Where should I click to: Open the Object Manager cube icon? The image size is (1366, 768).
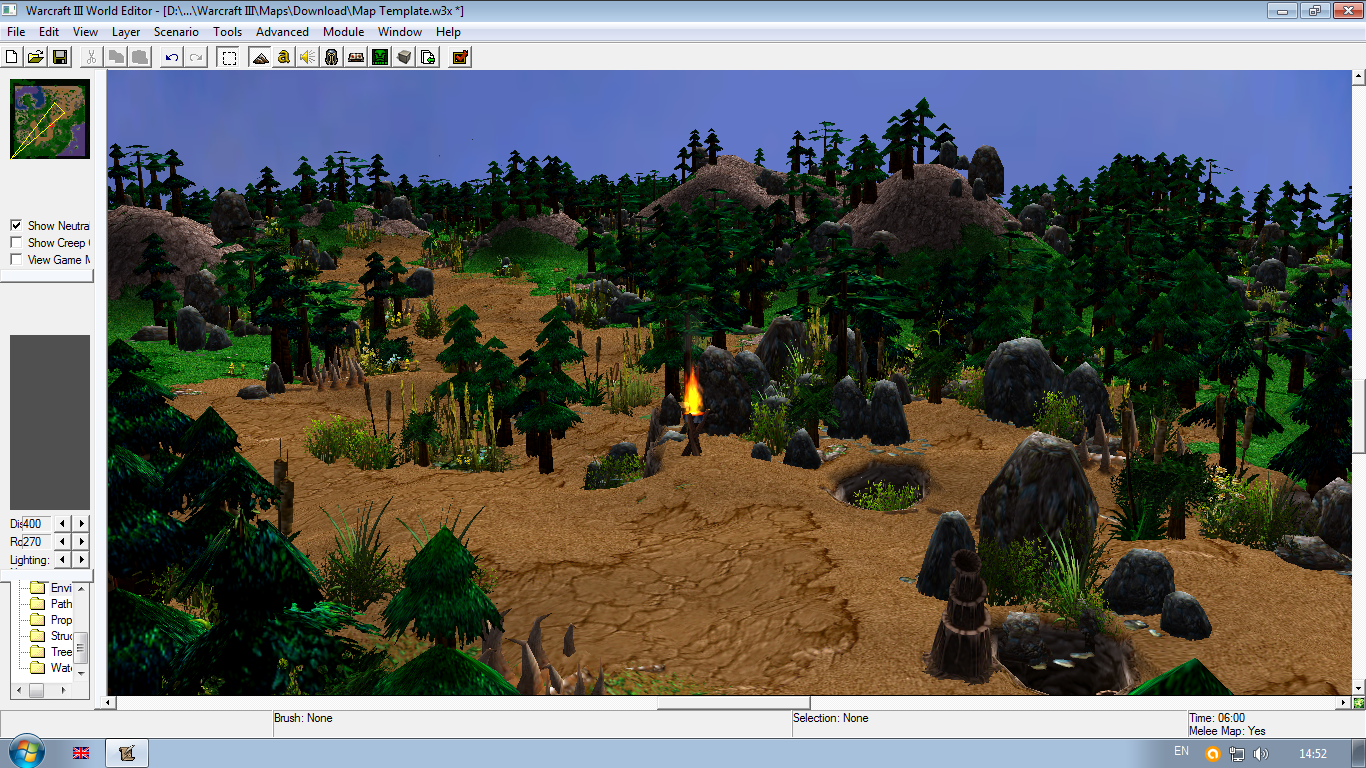pyautogui.click(x=404, y=57)
